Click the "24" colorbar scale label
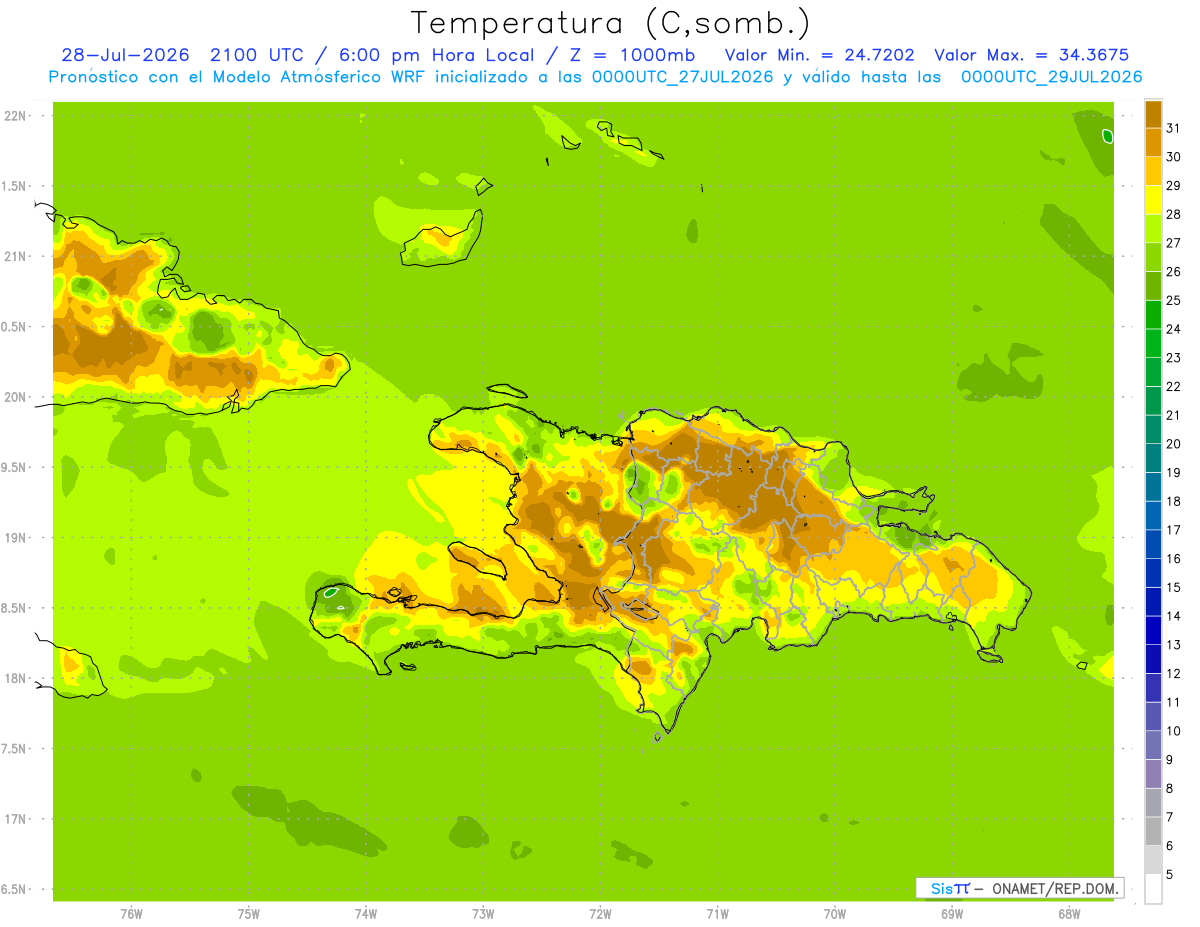This screenshot has height=927, width=1200. coord(1174,329)
